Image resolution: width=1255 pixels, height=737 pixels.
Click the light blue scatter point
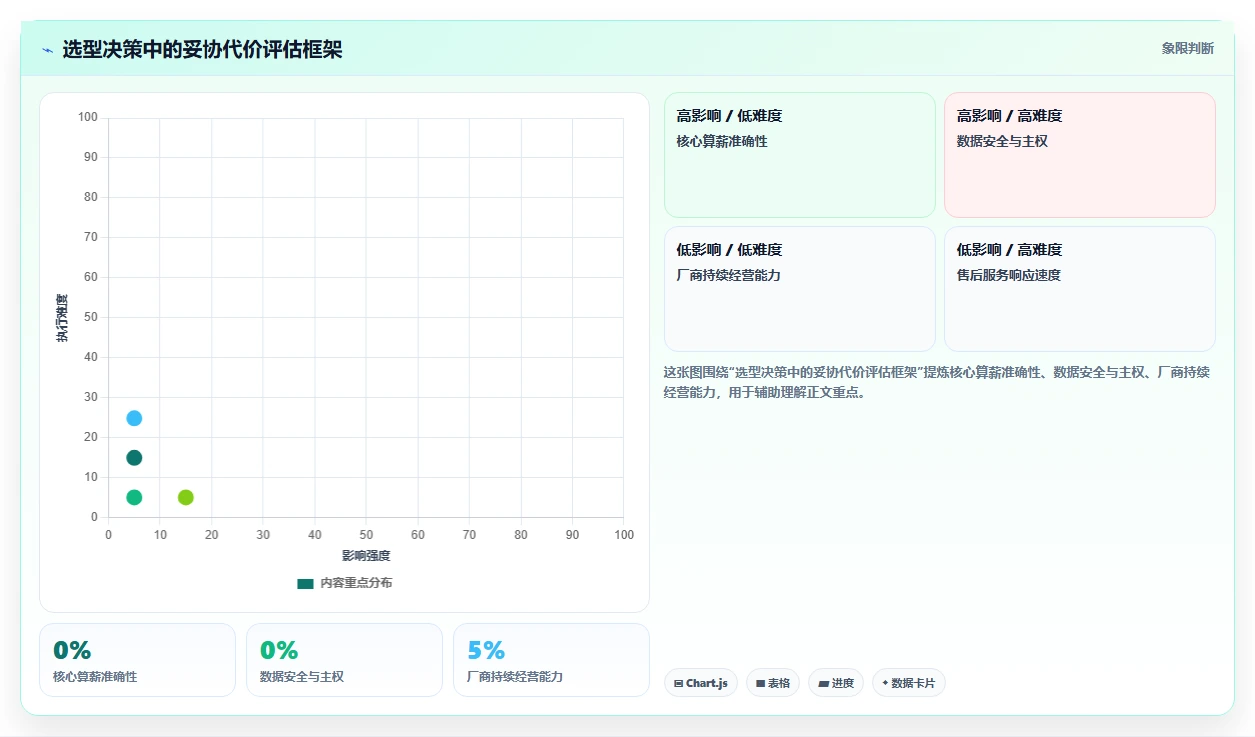point(134,418)
